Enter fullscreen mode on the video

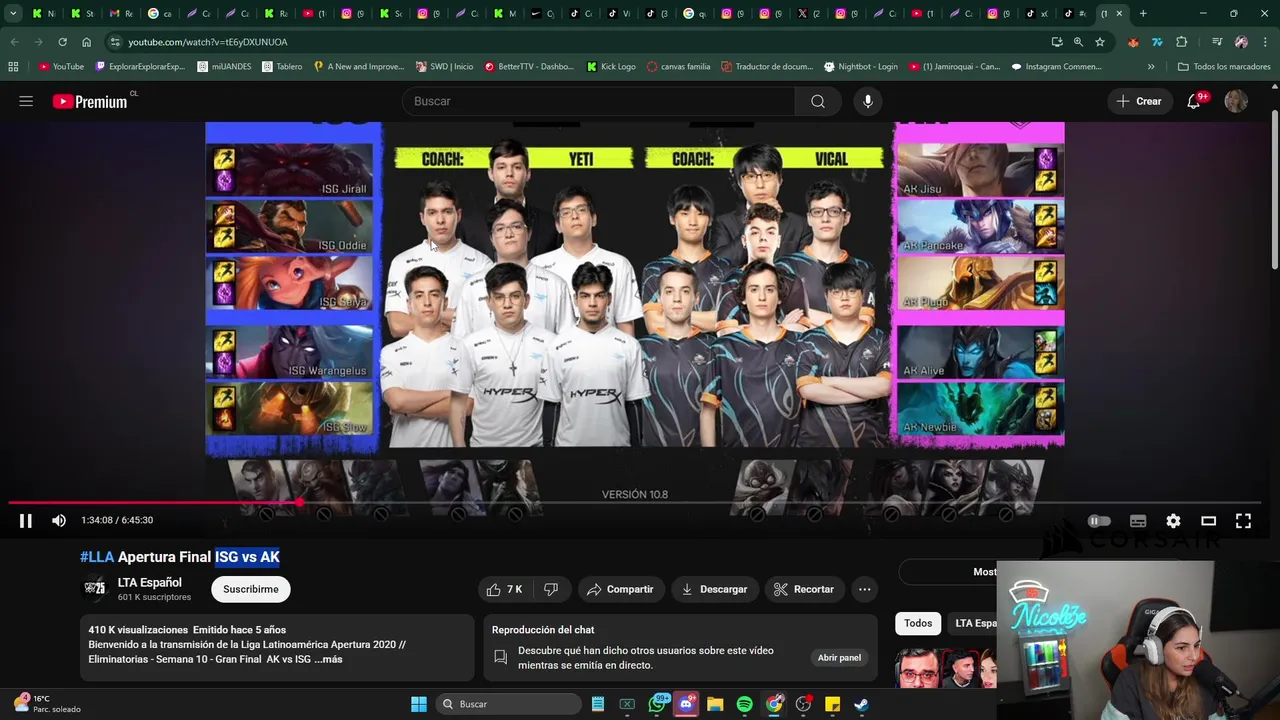pyautogui.click(x=1243, y=521)
